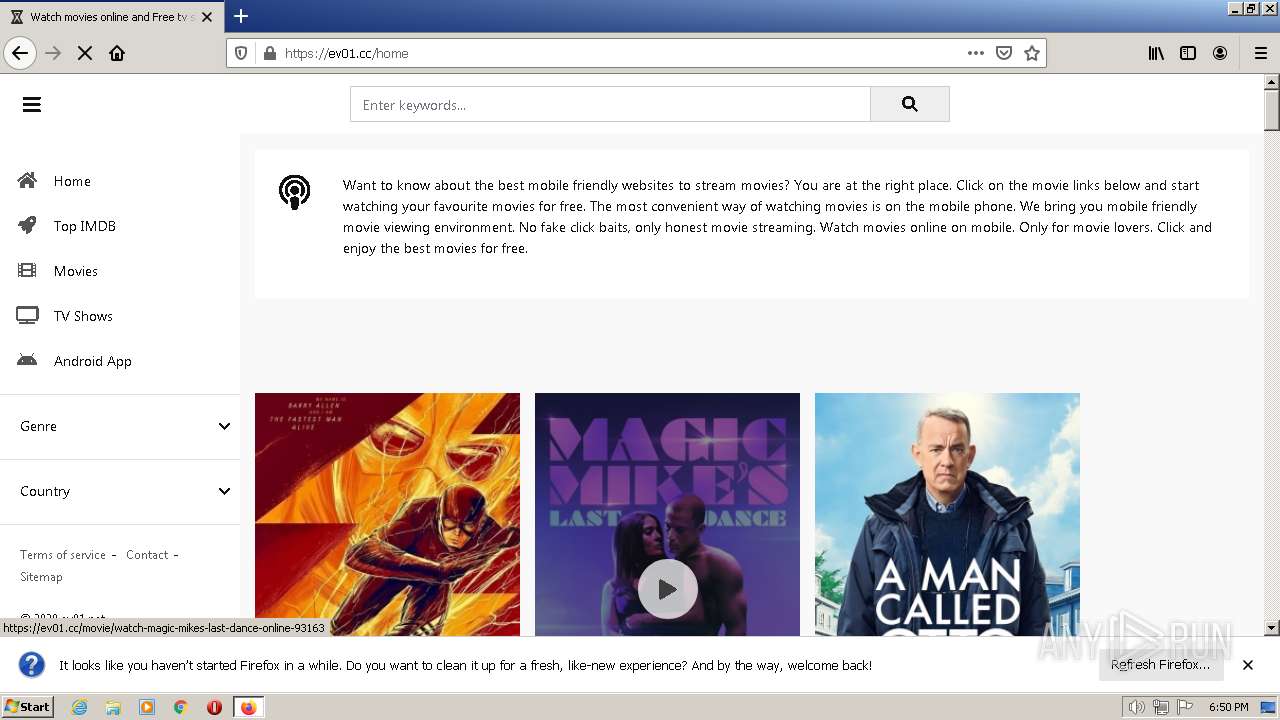
Task: Open the Home sidebar link
Action: coord(72,181)
